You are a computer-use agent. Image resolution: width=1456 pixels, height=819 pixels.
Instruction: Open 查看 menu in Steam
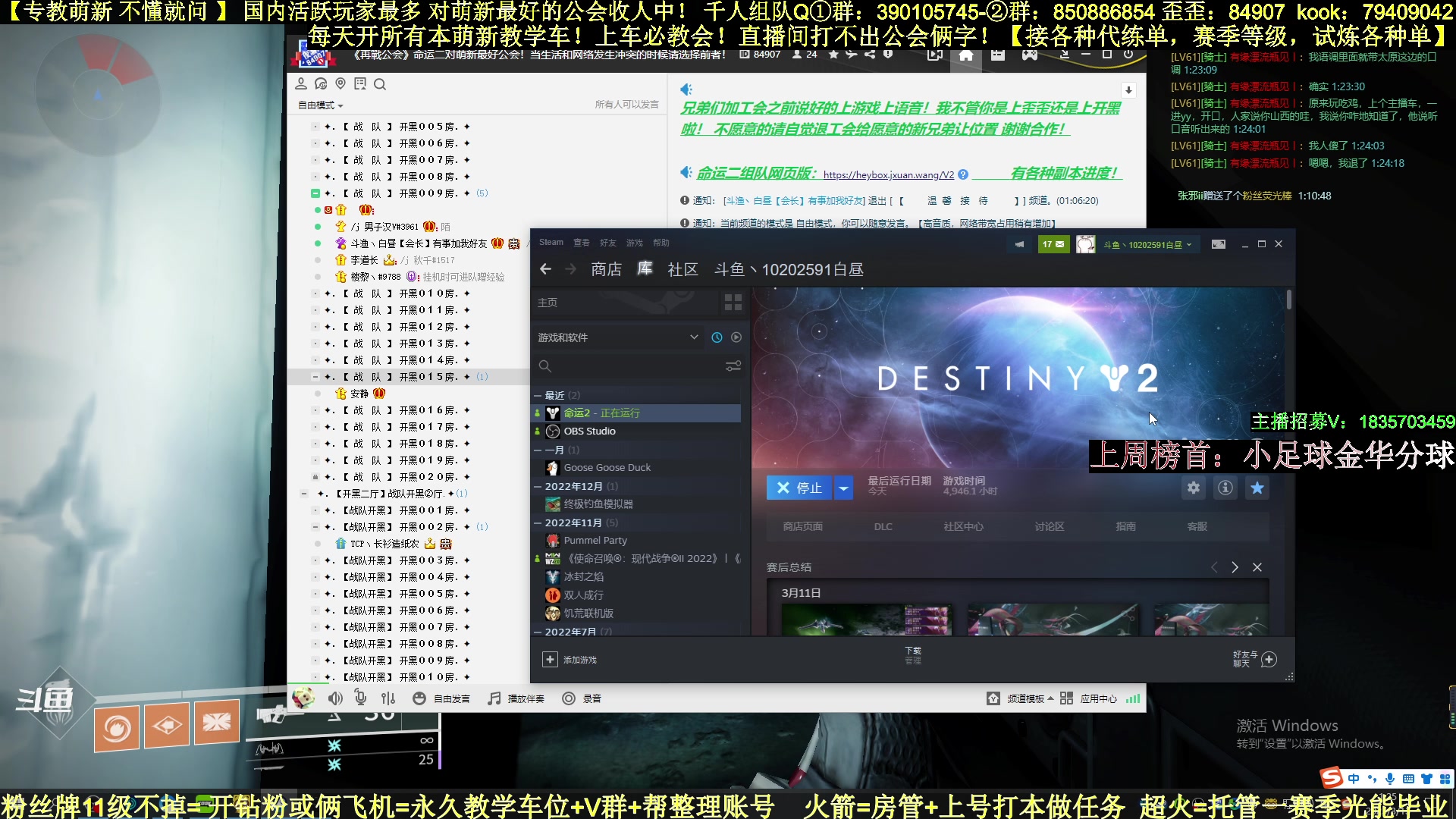coord(582,243)
